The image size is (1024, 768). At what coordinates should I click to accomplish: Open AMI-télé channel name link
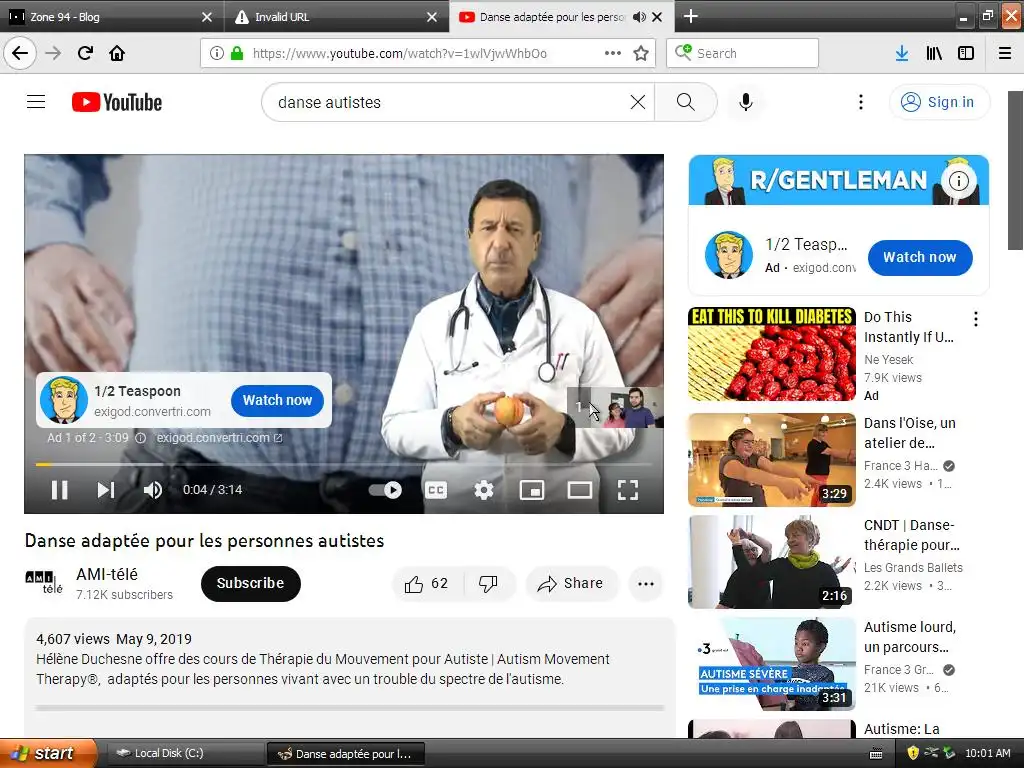pos(107,574)
